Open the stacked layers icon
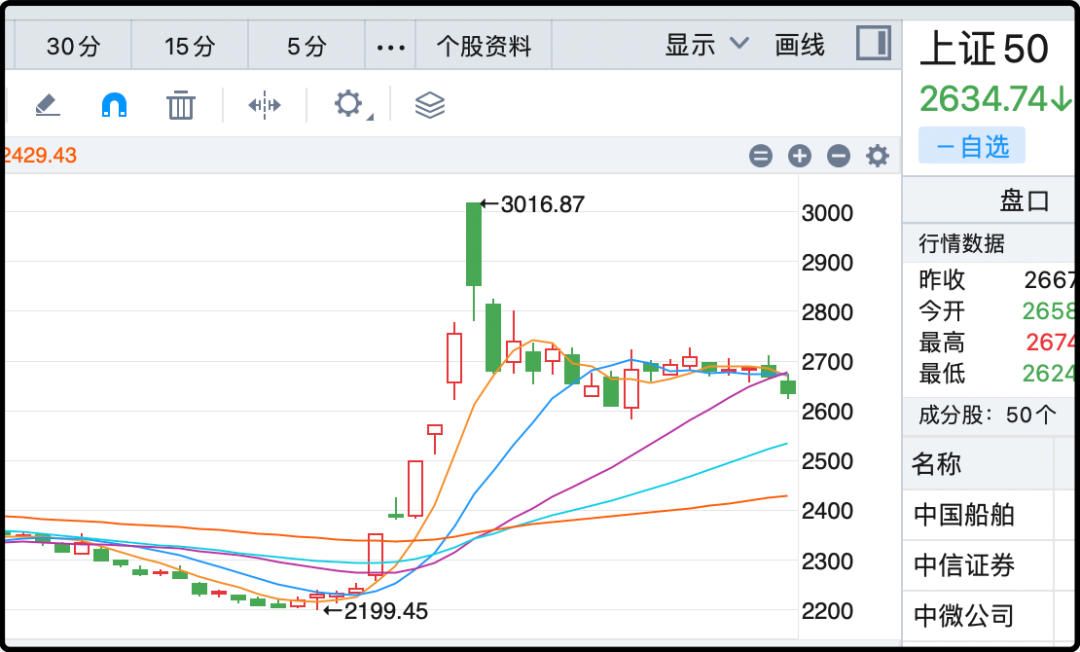Image resolution: width=1080 pixels, height=652 pixels. click(x=430, y=104)
